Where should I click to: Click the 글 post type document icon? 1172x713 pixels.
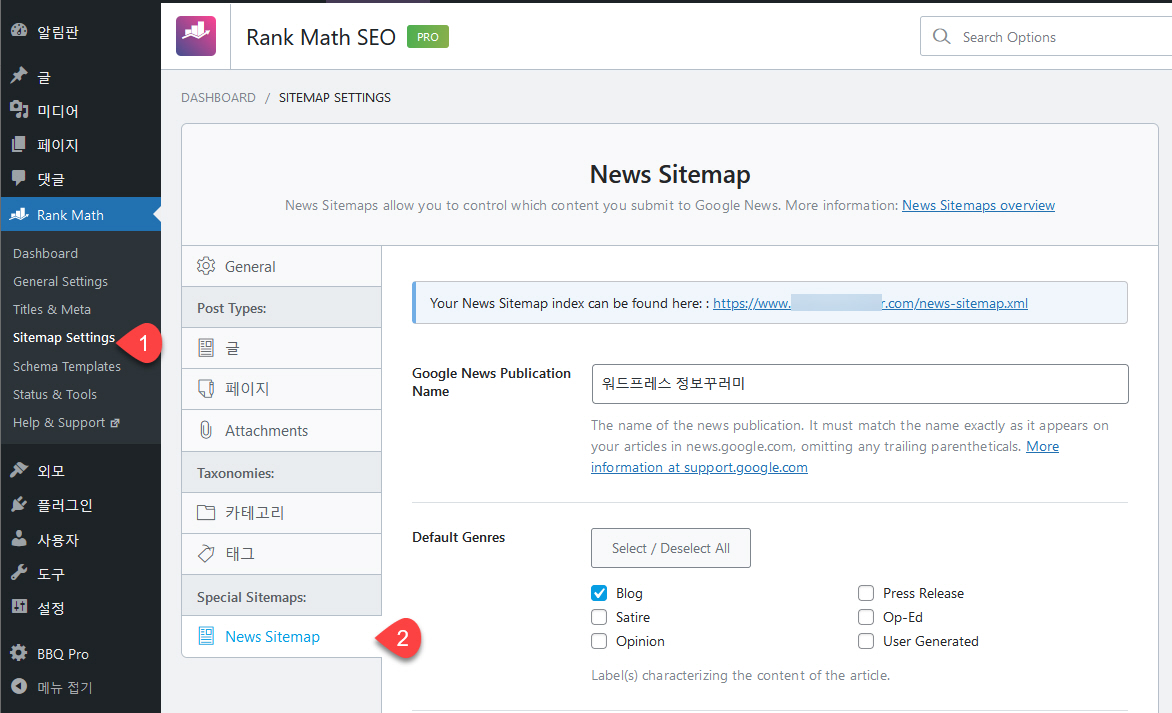point(206,348)
